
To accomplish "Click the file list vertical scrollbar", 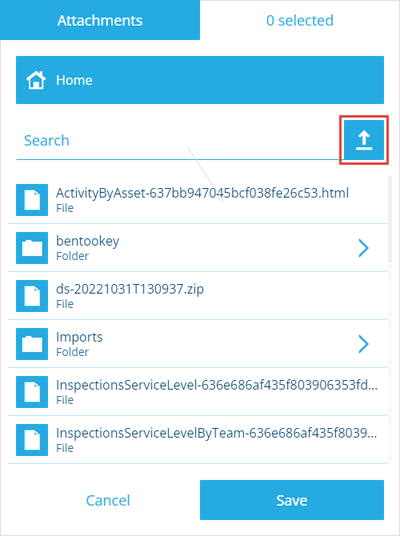I will click(x=390, y=219).
